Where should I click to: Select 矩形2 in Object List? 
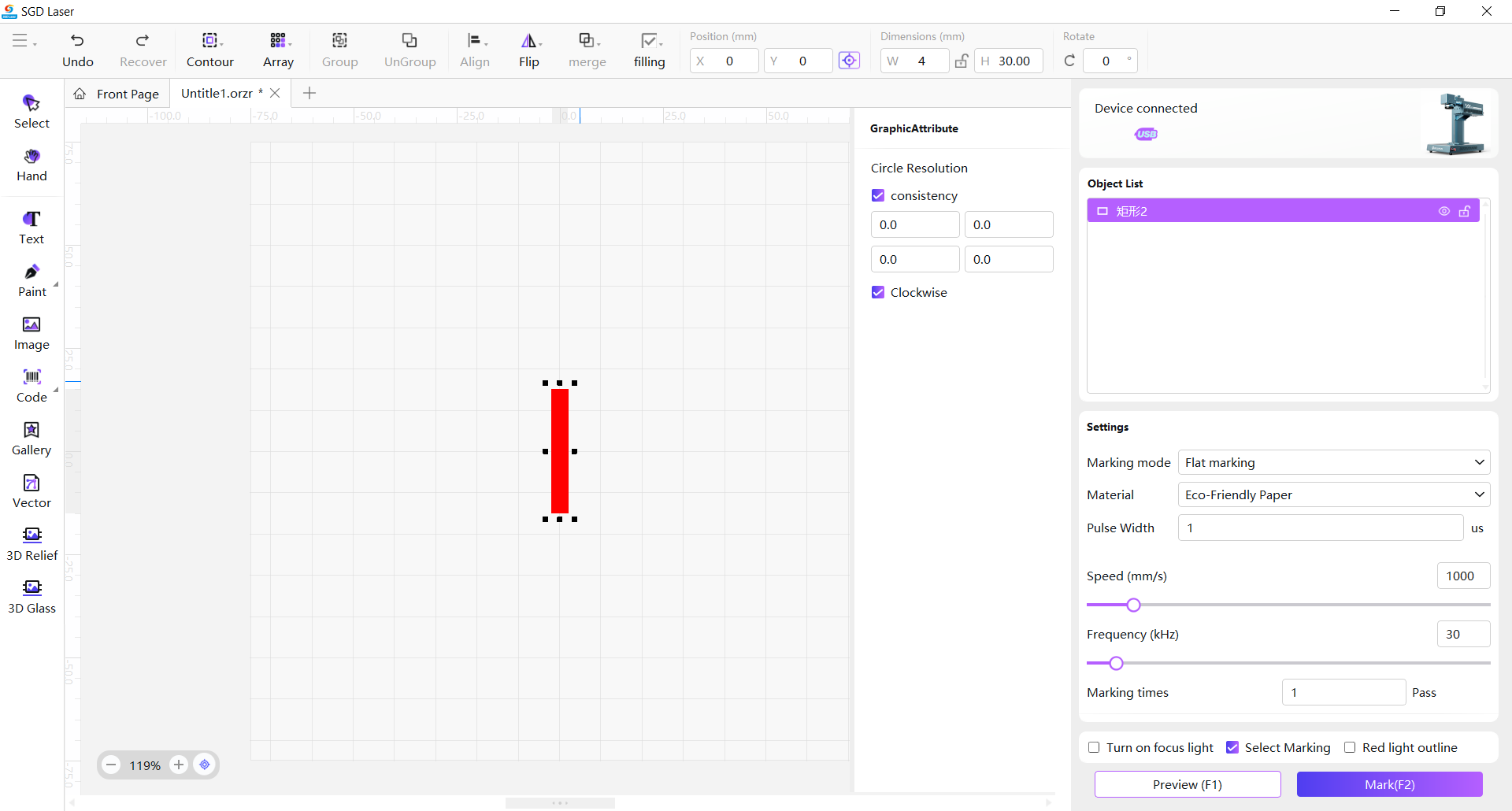(1283, 211)
